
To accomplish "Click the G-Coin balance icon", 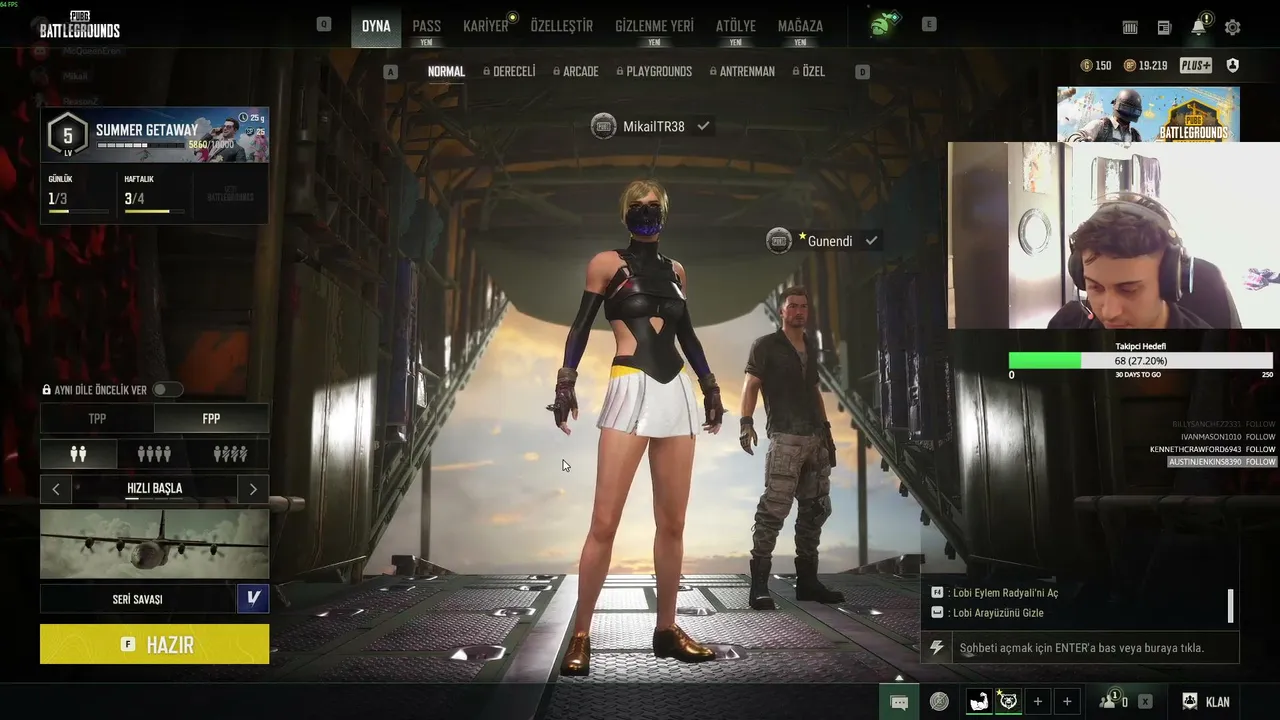I will pos(1087,66).
